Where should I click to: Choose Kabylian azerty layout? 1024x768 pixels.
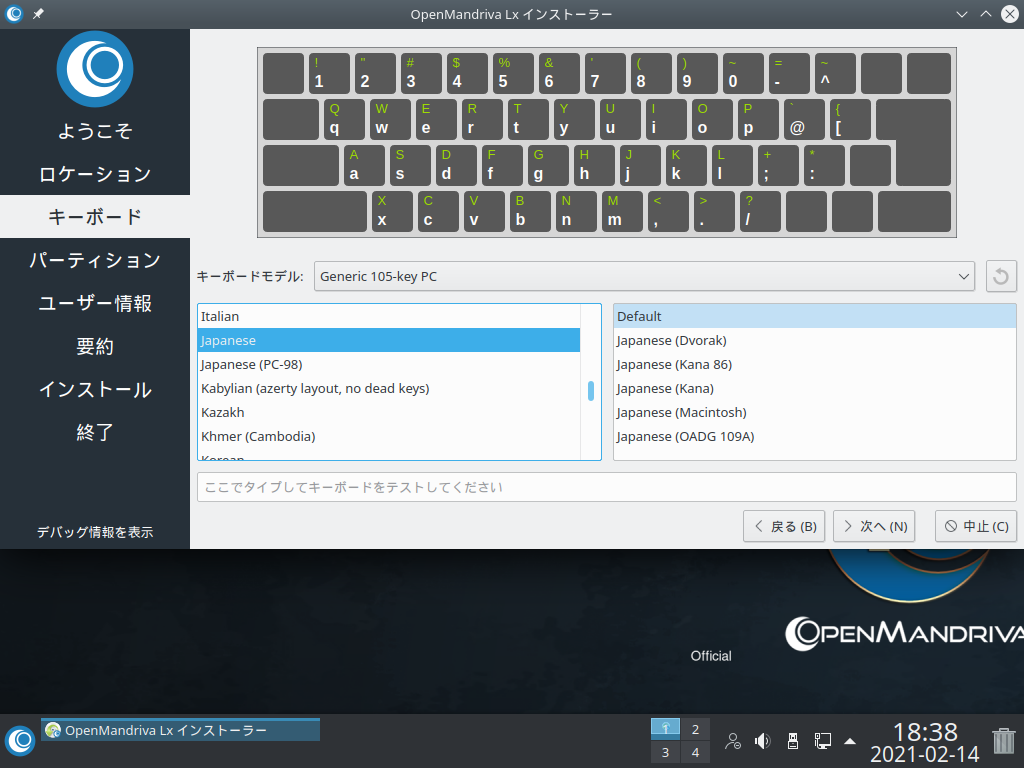[x=389, y=389]
